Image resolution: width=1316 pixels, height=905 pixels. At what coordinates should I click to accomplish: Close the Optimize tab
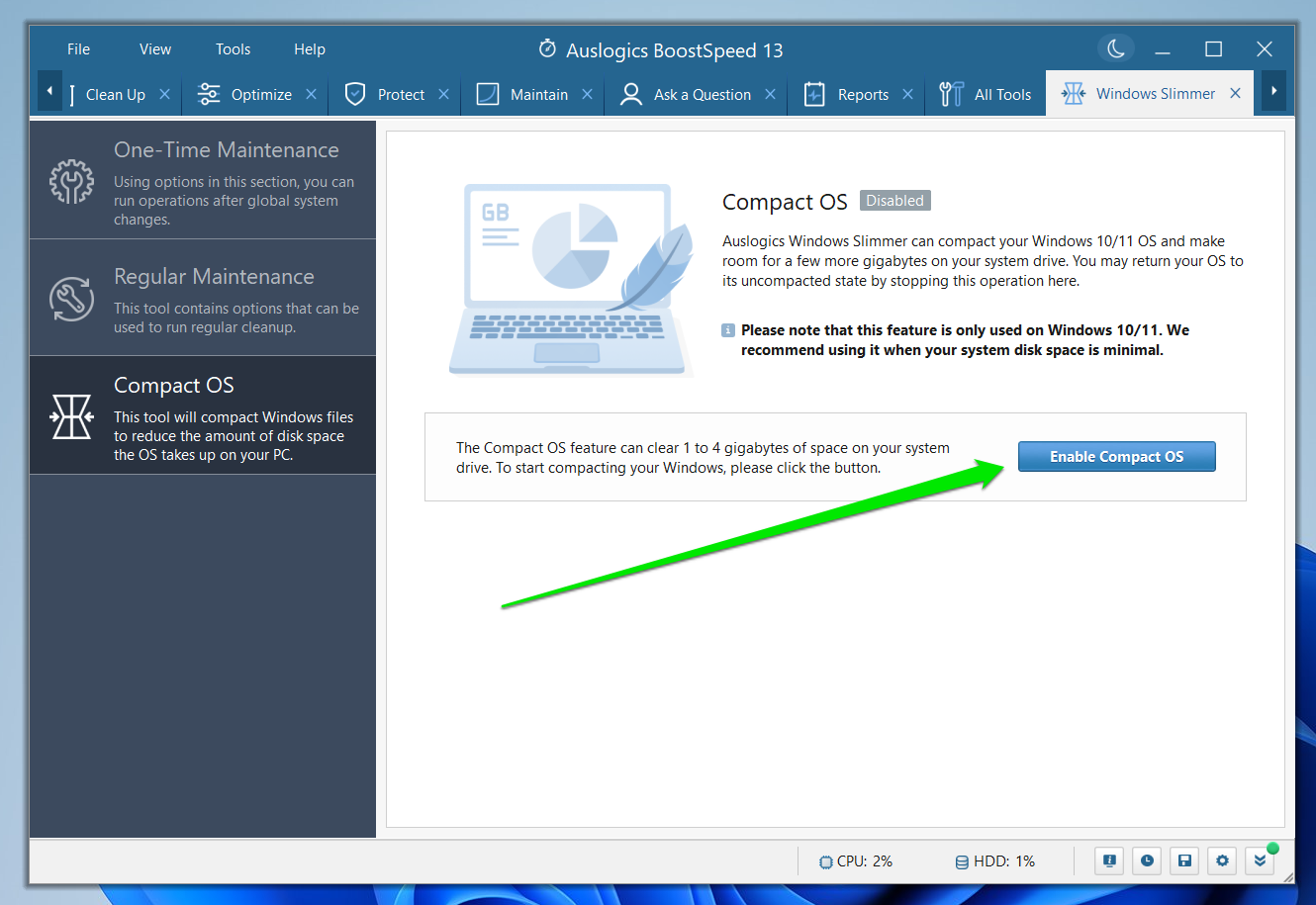312,94
